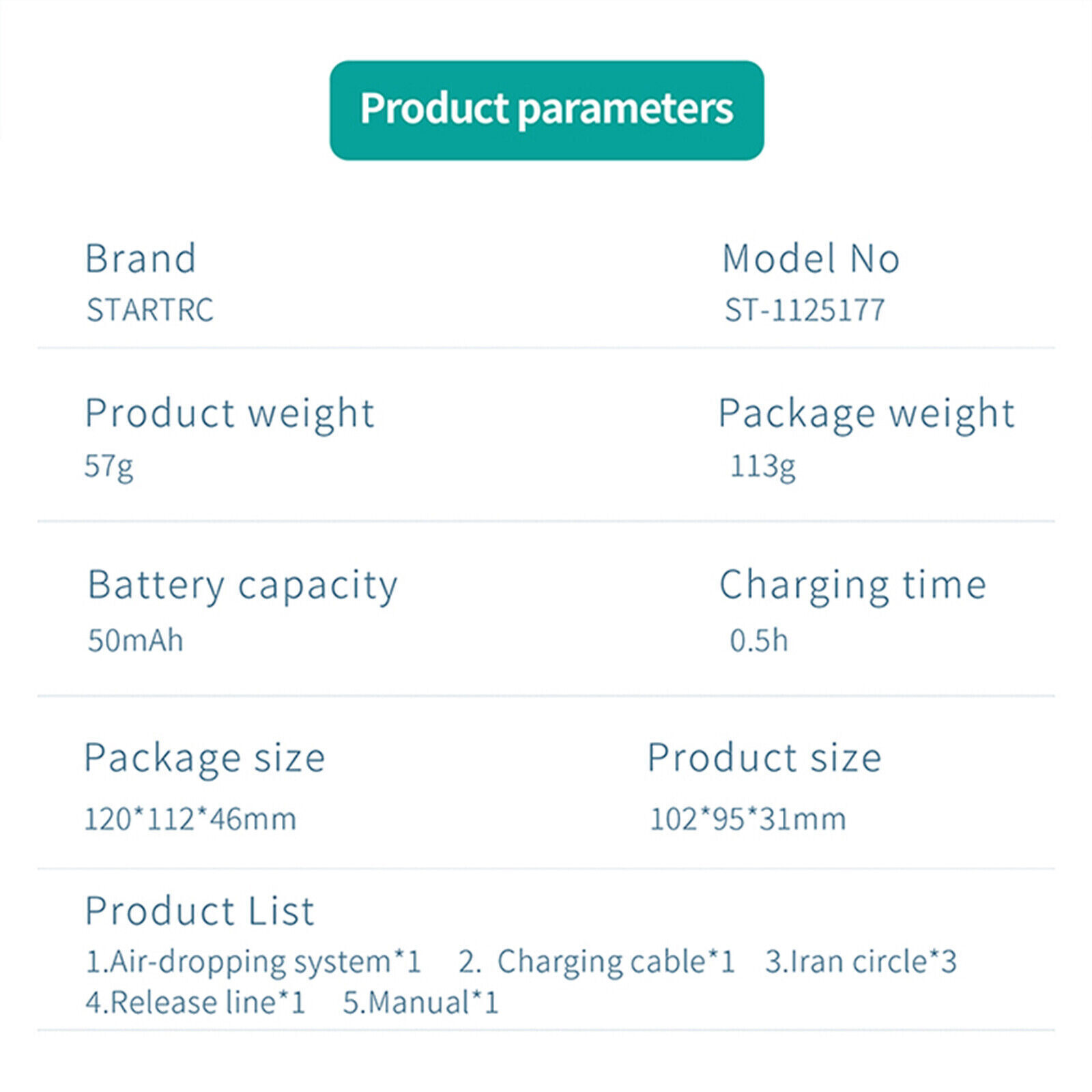The image size is (1092, 1092).
Task: Click the 113g package weight value
Action: click(x=763, y=467)
